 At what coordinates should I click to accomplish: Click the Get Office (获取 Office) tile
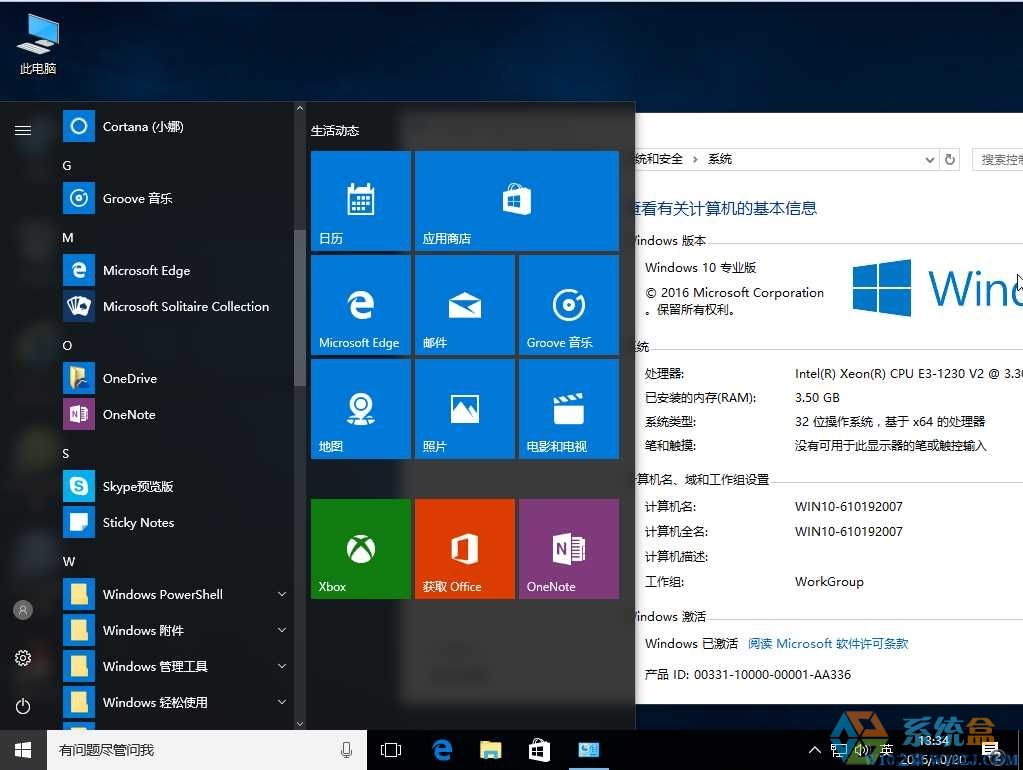(x=464, y=548)
